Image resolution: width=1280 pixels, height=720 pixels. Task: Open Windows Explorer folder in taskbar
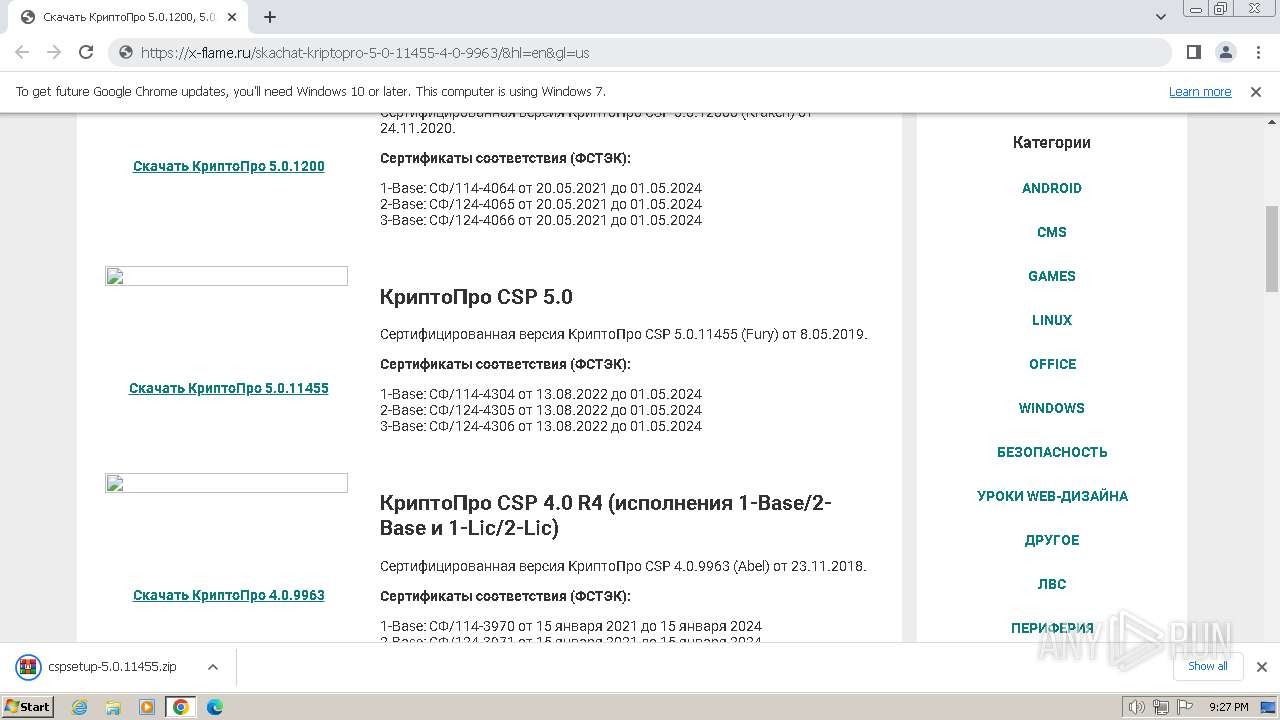[x=113, y=707]
